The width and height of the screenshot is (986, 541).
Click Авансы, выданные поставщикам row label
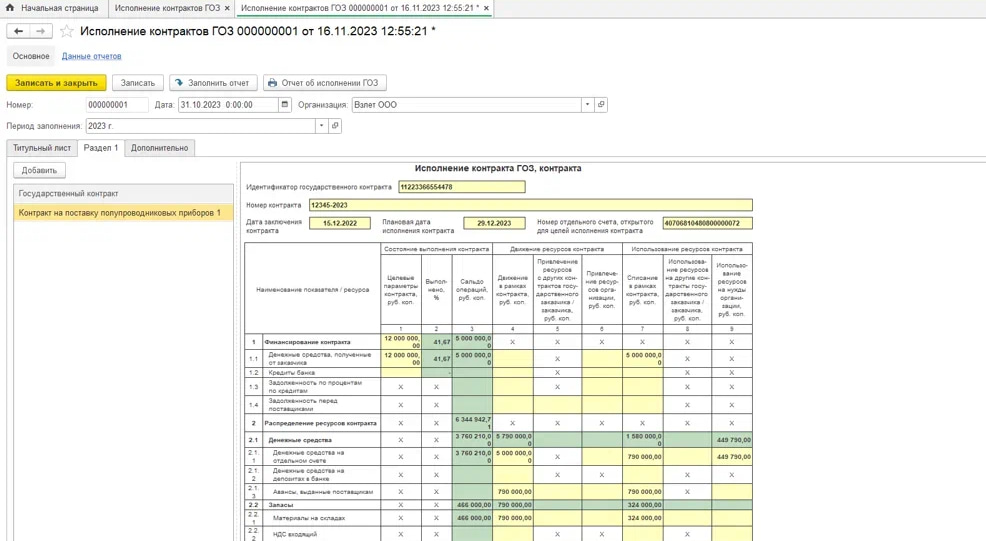pos(323,492)
